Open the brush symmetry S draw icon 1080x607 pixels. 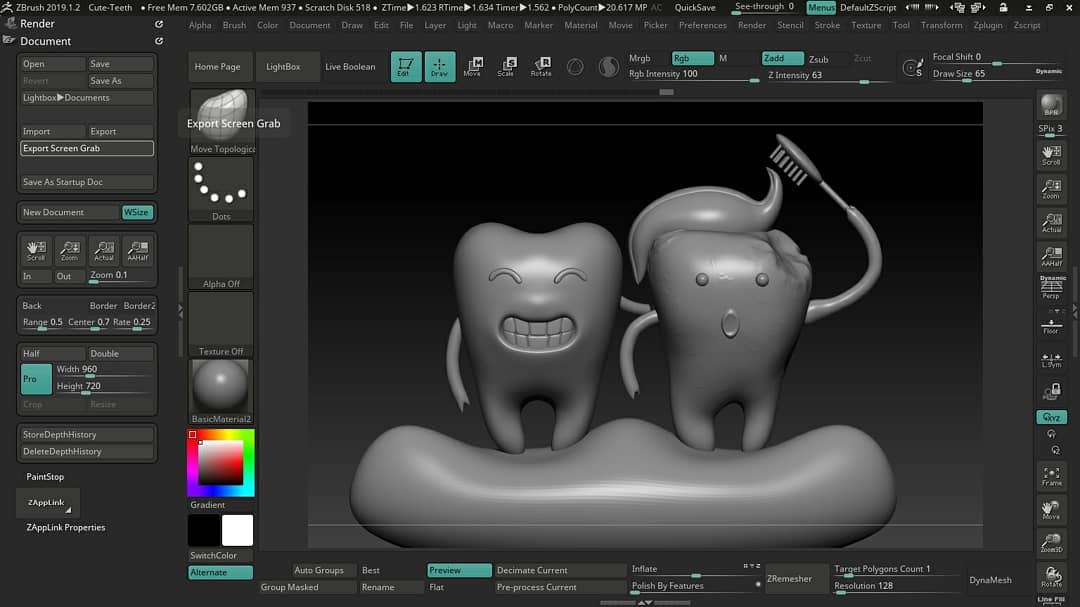tap(913, 68)
